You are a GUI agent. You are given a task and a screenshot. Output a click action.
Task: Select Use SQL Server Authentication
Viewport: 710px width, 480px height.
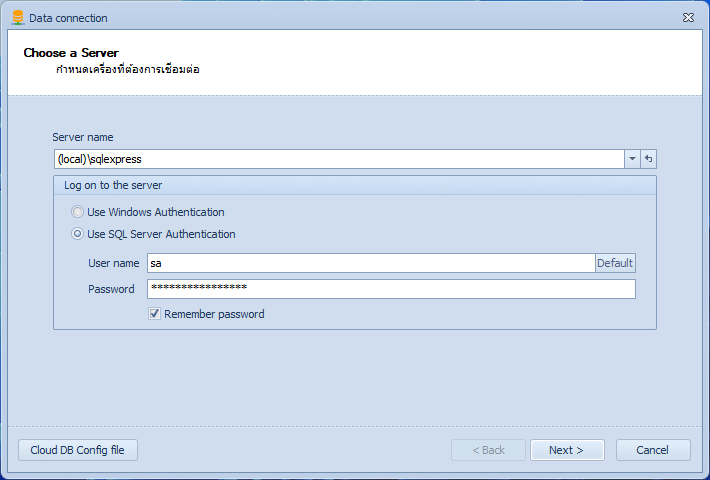point(153,234)
